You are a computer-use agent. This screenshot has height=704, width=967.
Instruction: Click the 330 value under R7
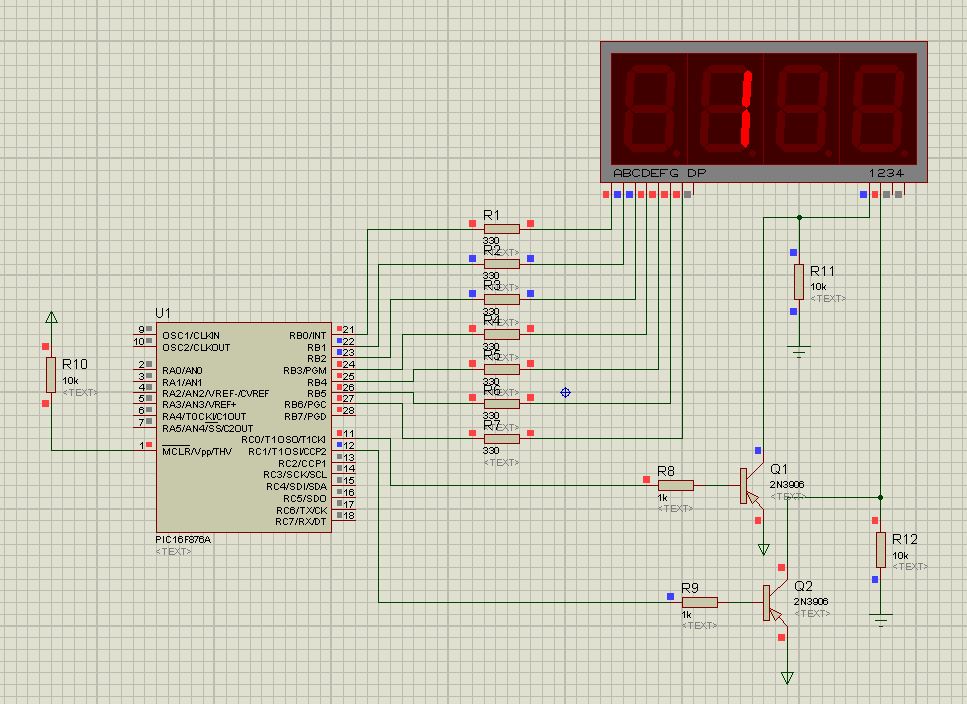(x=491, y=451)
